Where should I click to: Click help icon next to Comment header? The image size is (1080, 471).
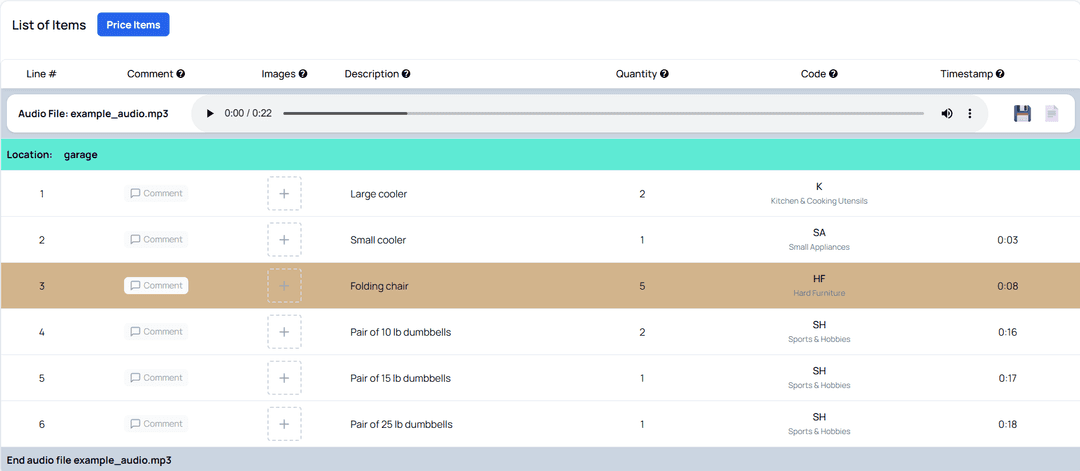point(181,74)
